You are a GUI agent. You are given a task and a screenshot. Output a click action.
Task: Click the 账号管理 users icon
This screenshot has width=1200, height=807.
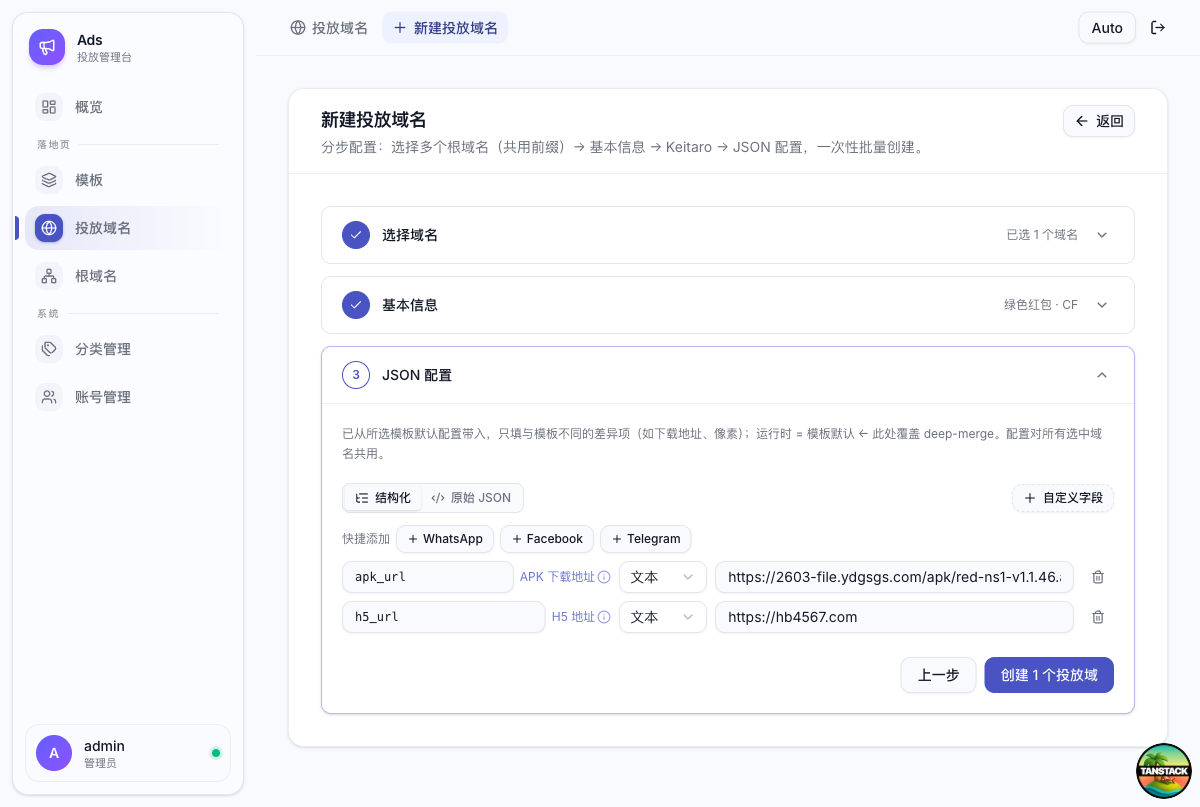[x=49, y=397]
